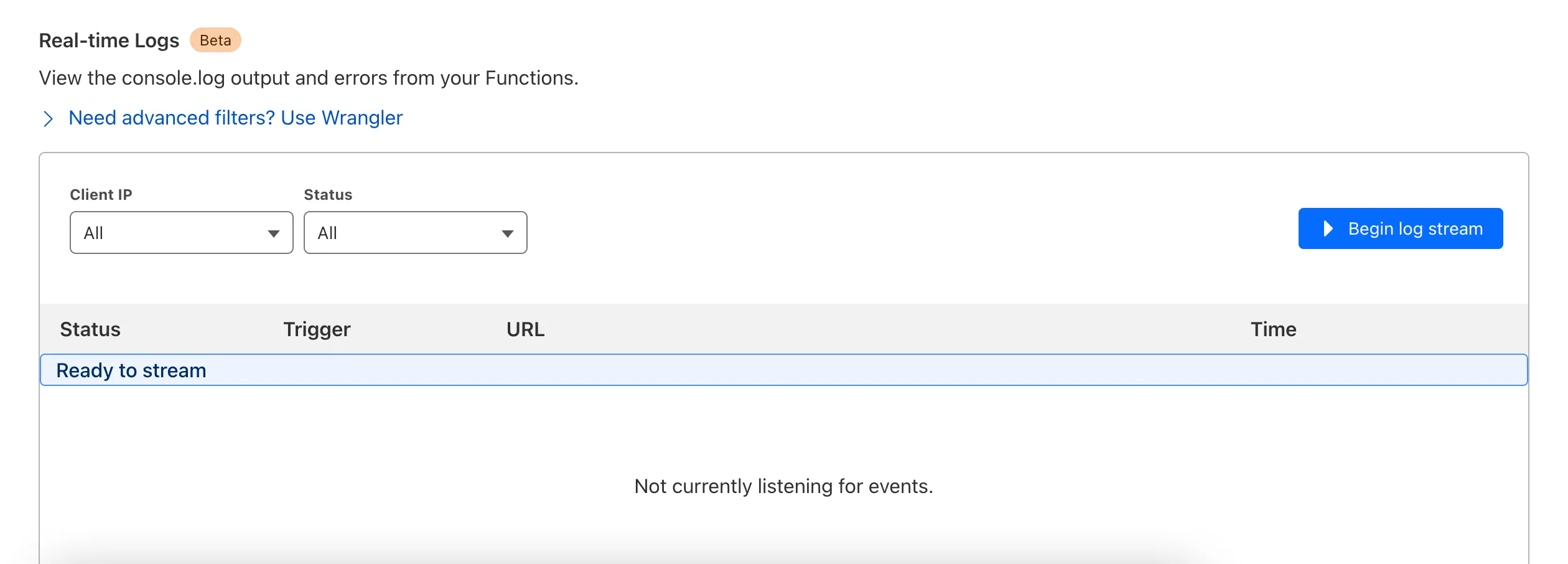Viewport: 1568px width, 564px height.
Task: Select All in the Status combo box
Action: [x=415, y=233]
